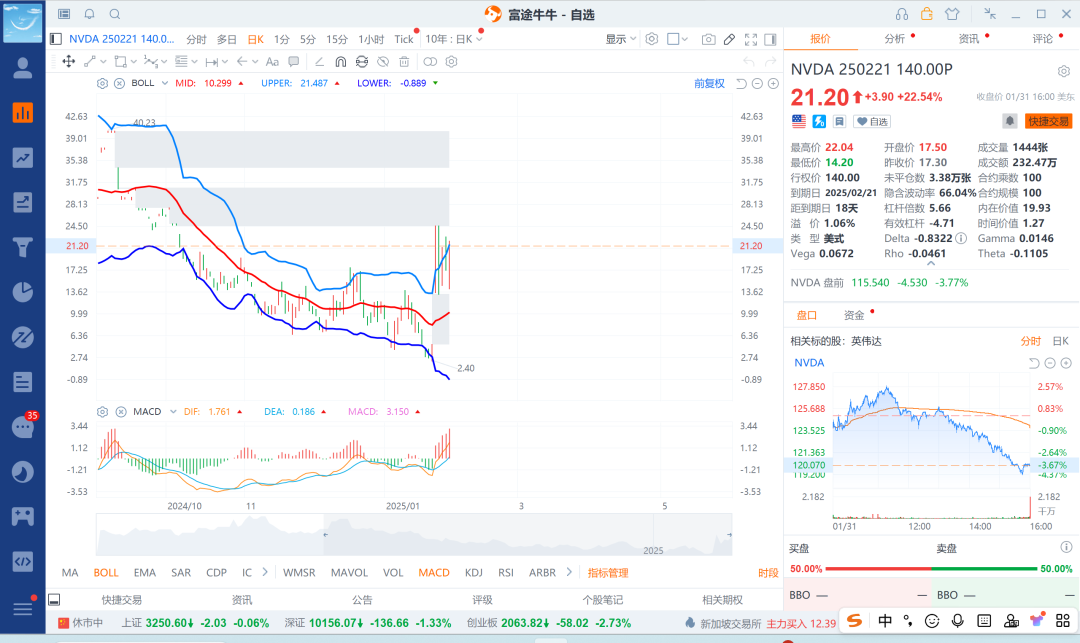This screenshot has width=1080, height=643.
Task: Expand the BOLL indicator dropdown arrow
Action: [x=165, y=83]
